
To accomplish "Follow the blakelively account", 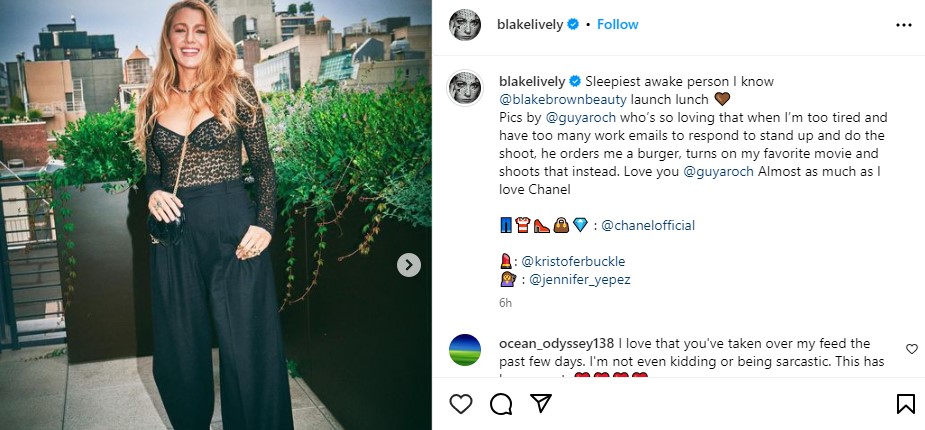I will click(x=617, y=24).
